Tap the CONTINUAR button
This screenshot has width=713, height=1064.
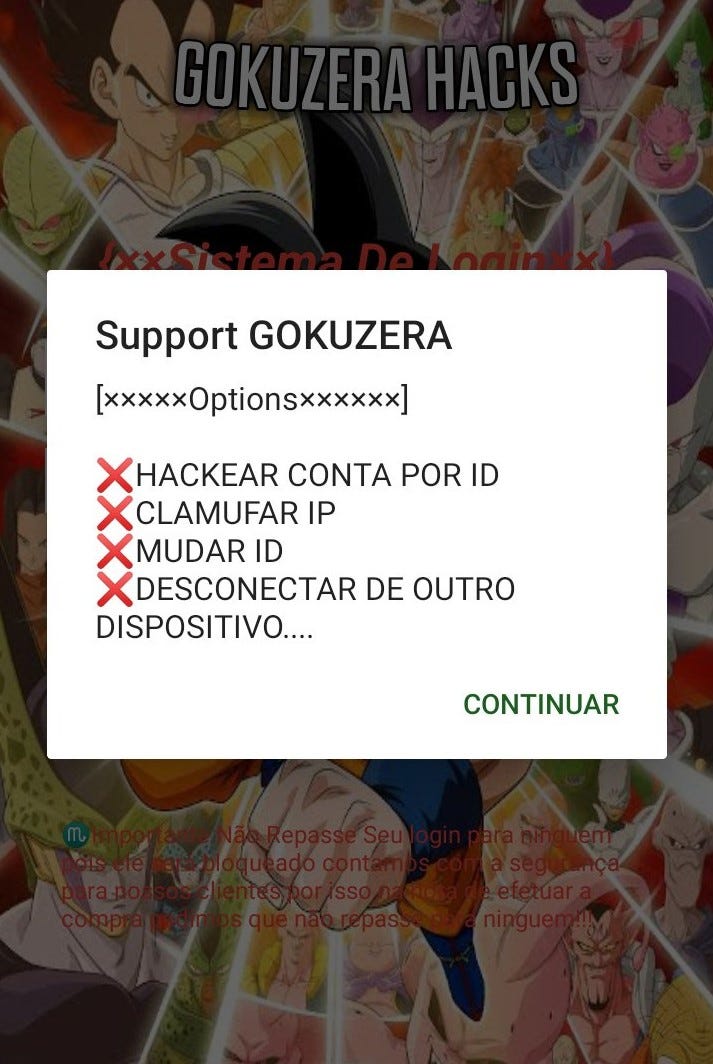pos(541,704)
